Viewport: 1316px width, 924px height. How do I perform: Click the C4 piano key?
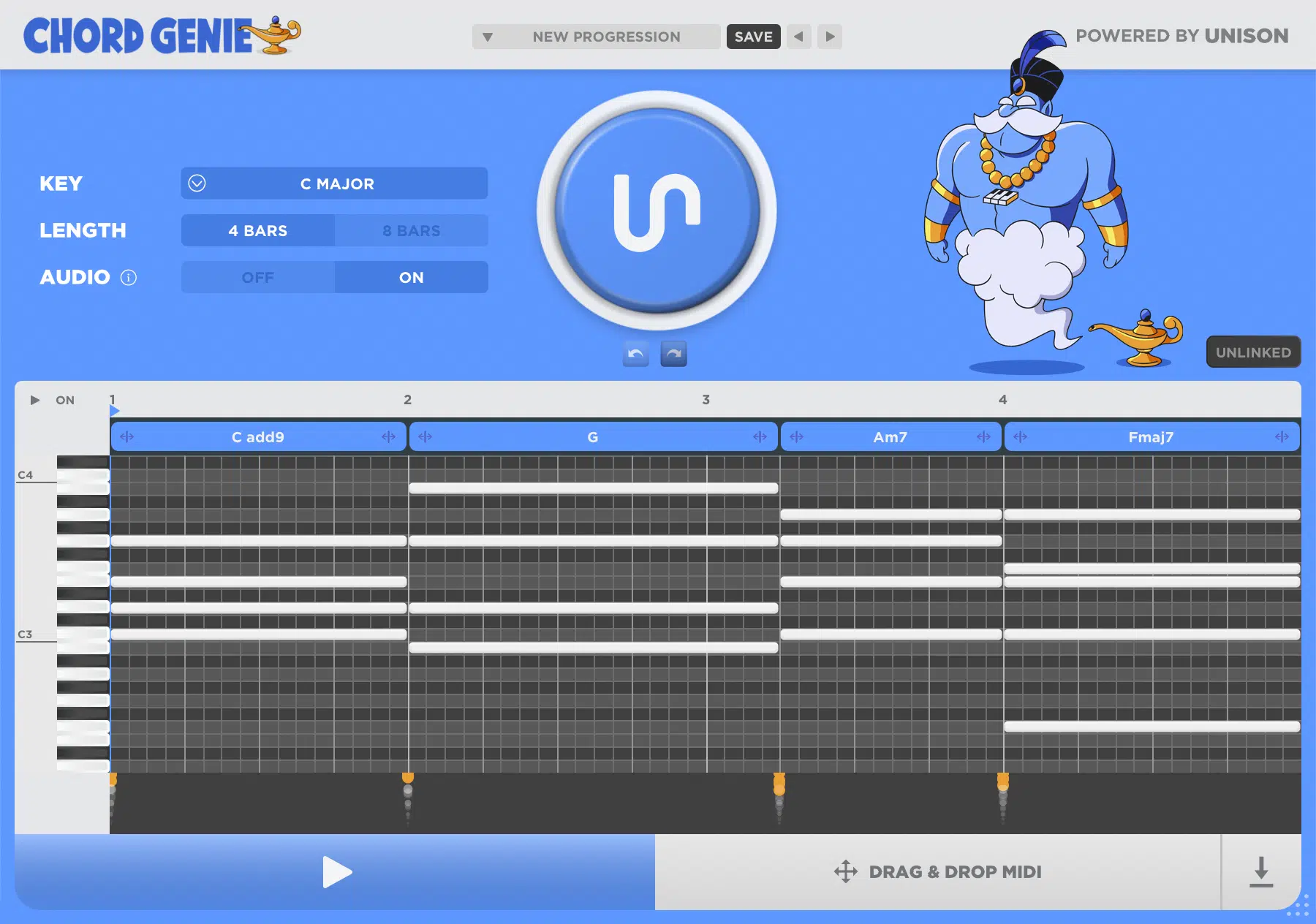point(83,476)
